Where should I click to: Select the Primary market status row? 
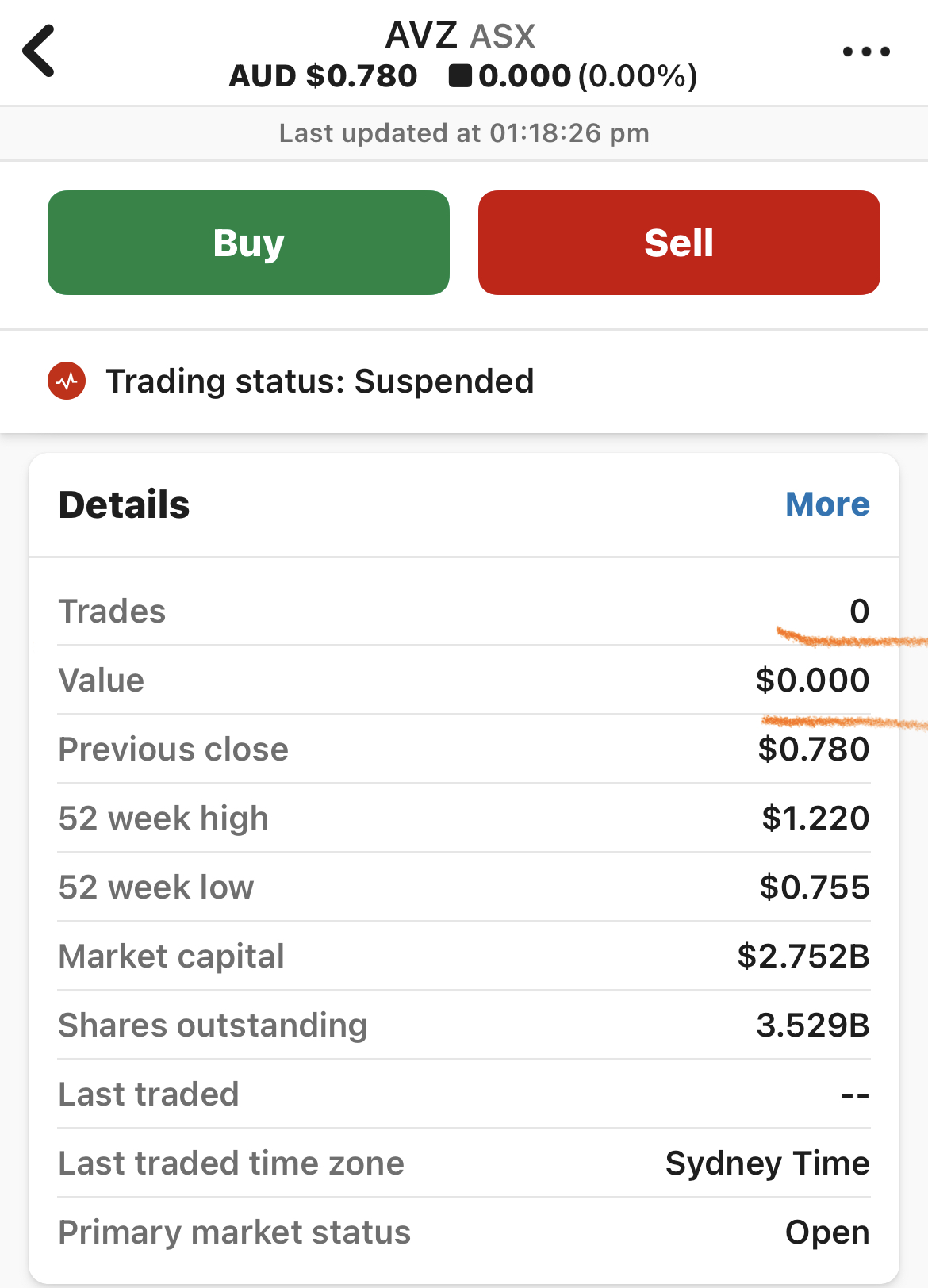(464, 1232)
